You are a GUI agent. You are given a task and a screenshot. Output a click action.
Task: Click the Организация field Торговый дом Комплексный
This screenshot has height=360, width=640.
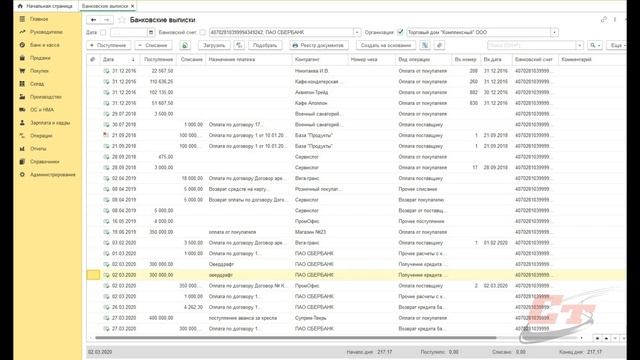pyautogui.click(x=479, y=32)
